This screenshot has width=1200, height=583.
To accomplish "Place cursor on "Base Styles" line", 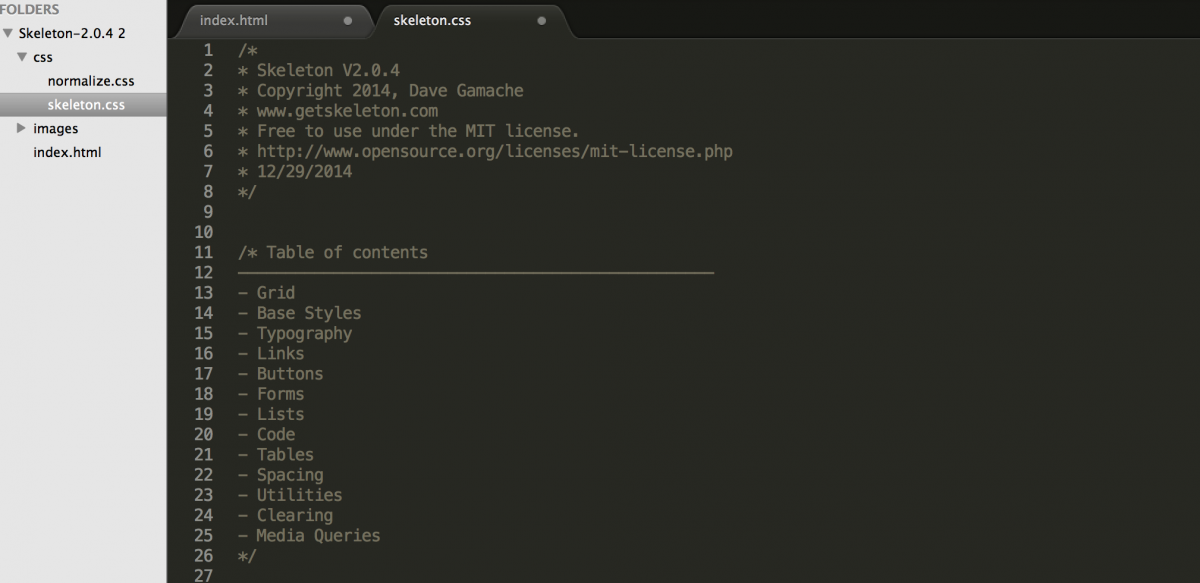I will click(x=308, y=313).
